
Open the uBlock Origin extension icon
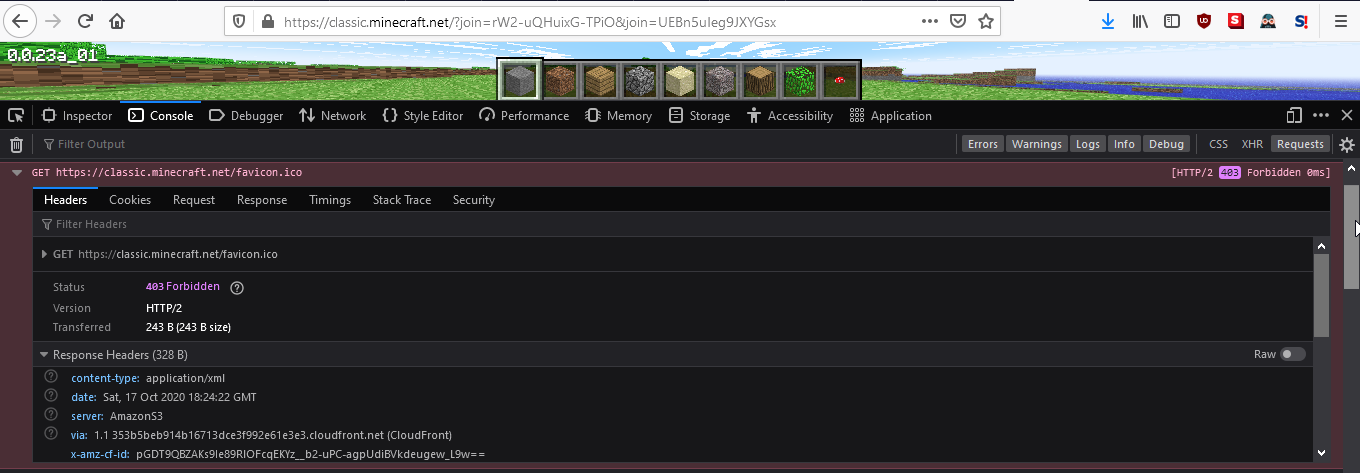(1204, 21)
